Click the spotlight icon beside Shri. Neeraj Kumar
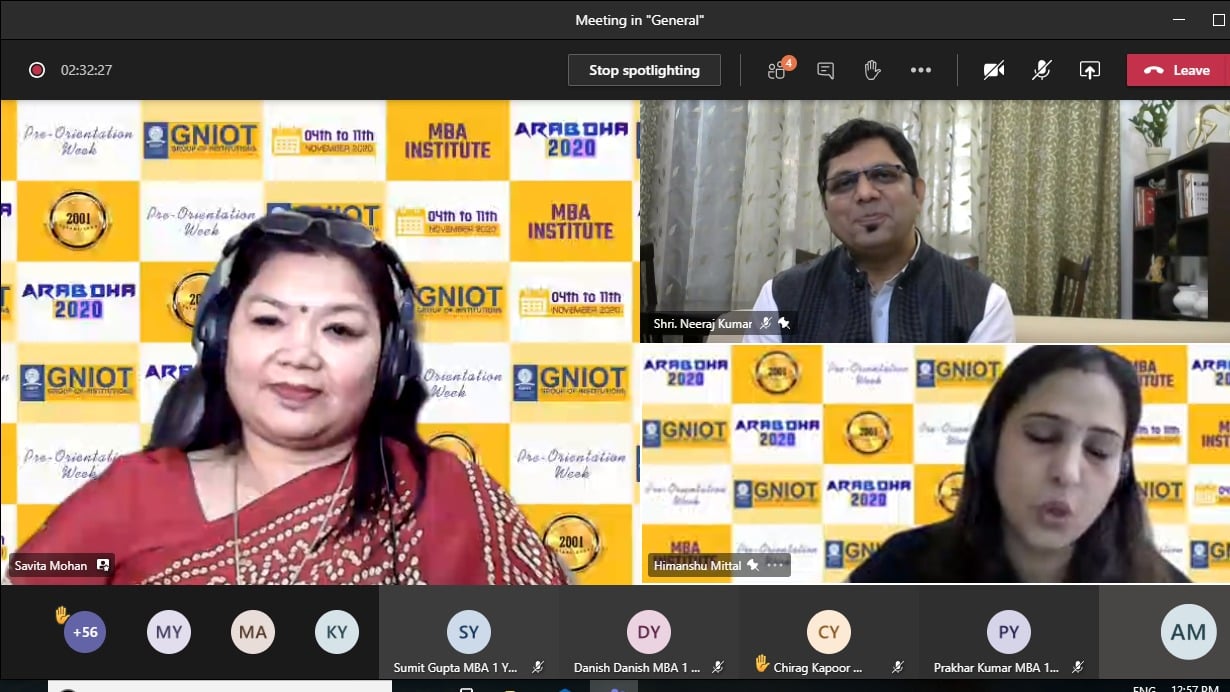 [784, 324]
